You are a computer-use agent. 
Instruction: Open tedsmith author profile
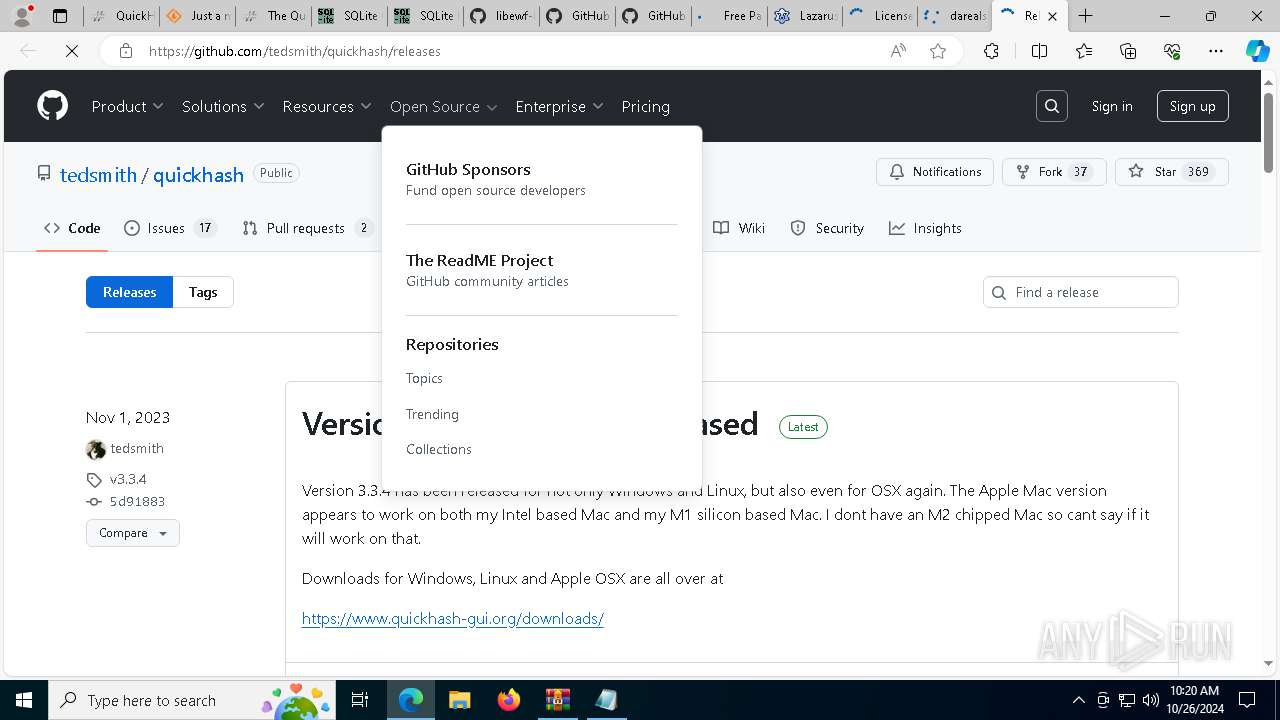137,448
